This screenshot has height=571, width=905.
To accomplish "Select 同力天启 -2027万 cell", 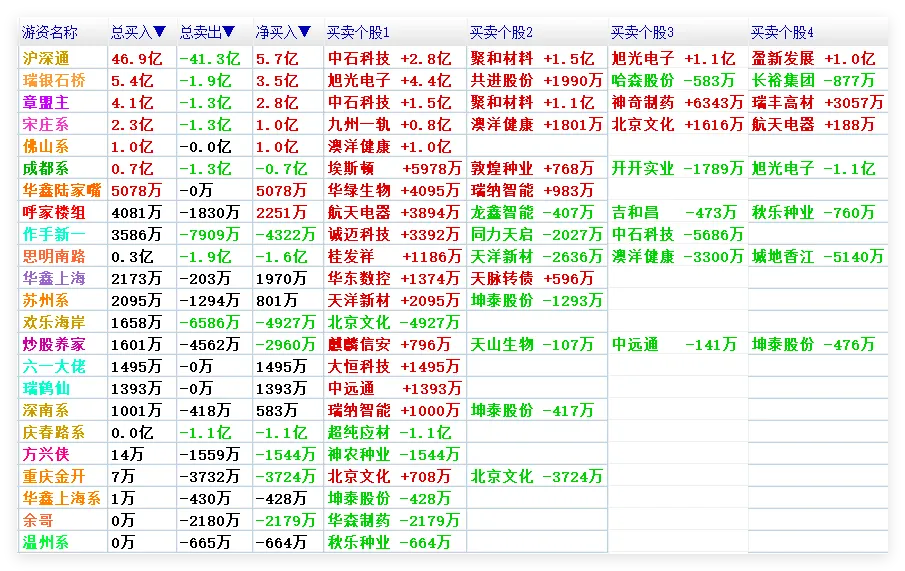I will [x=537, y=234].
